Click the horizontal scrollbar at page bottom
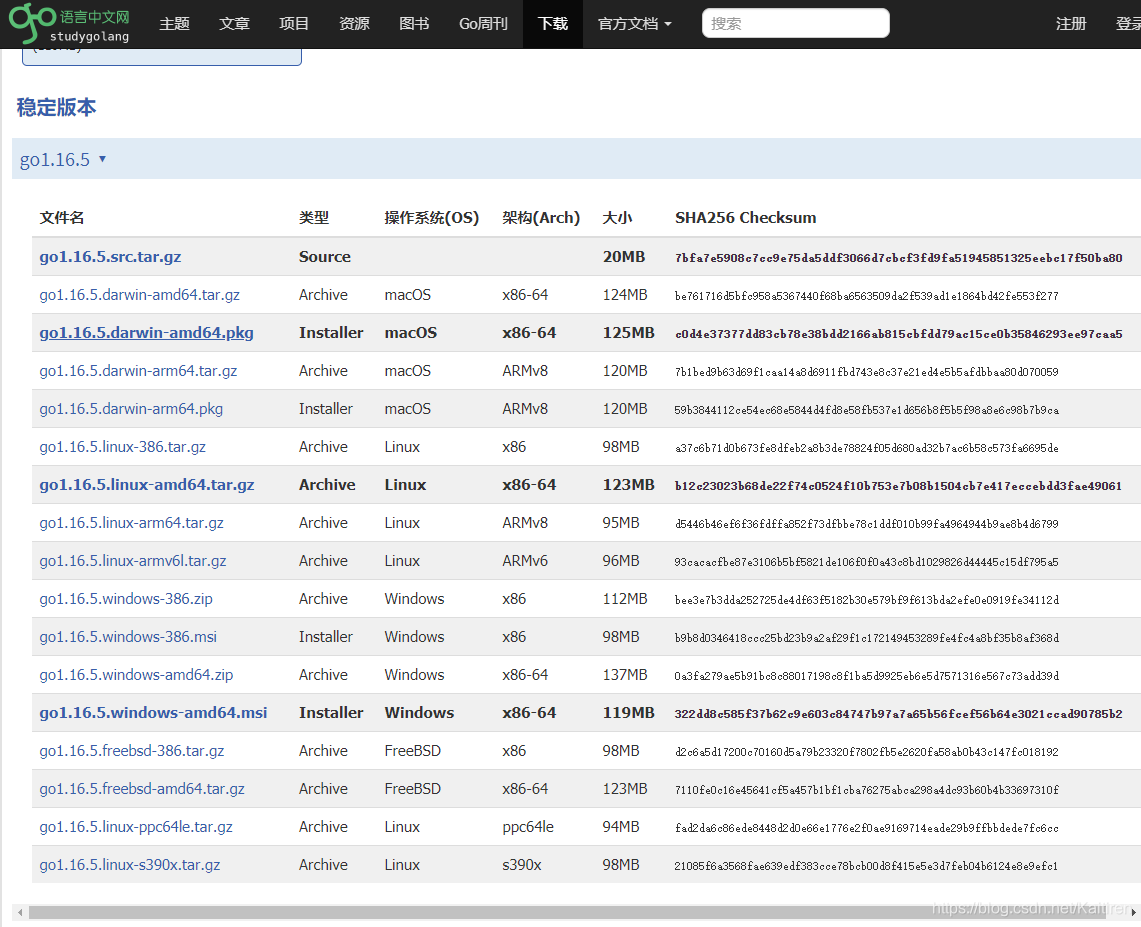 click(570, 912)
